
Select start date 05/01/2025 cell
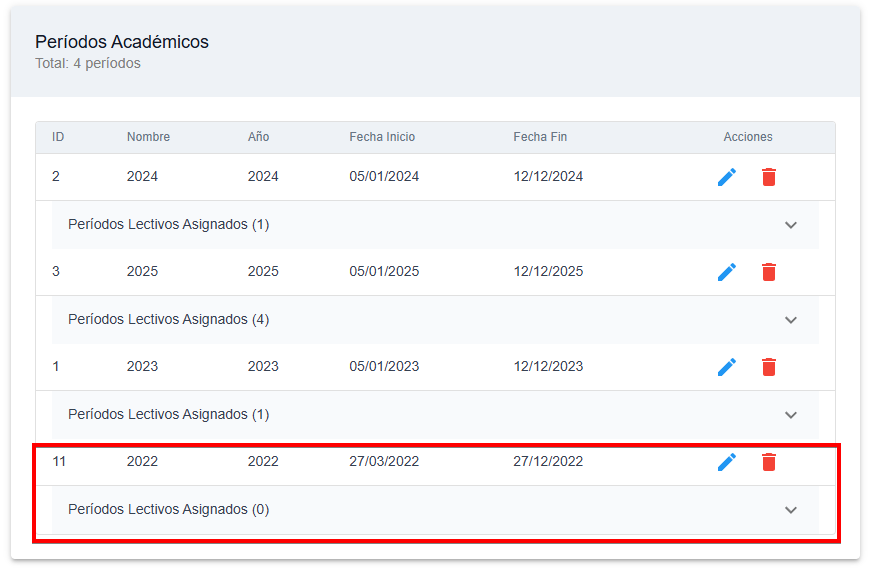384,272
